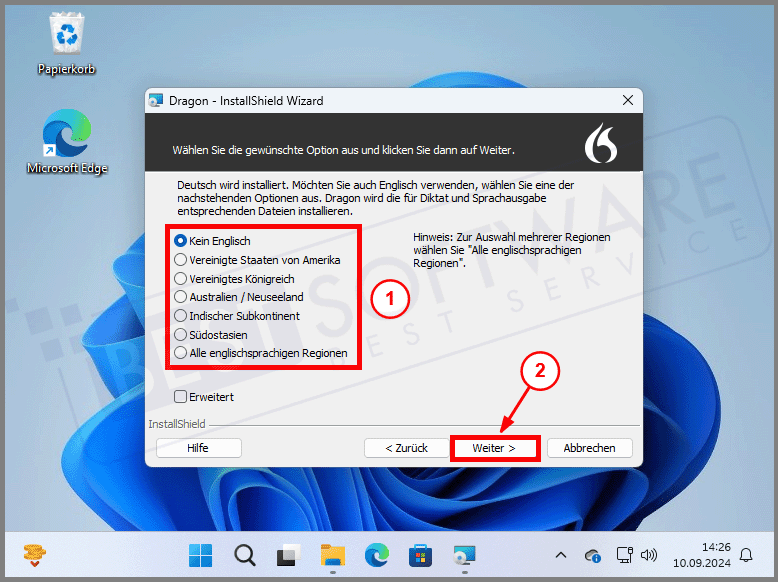Continue with the Weiter button
The height and width of the screenshot is (582, 778).
coord(494,448)
